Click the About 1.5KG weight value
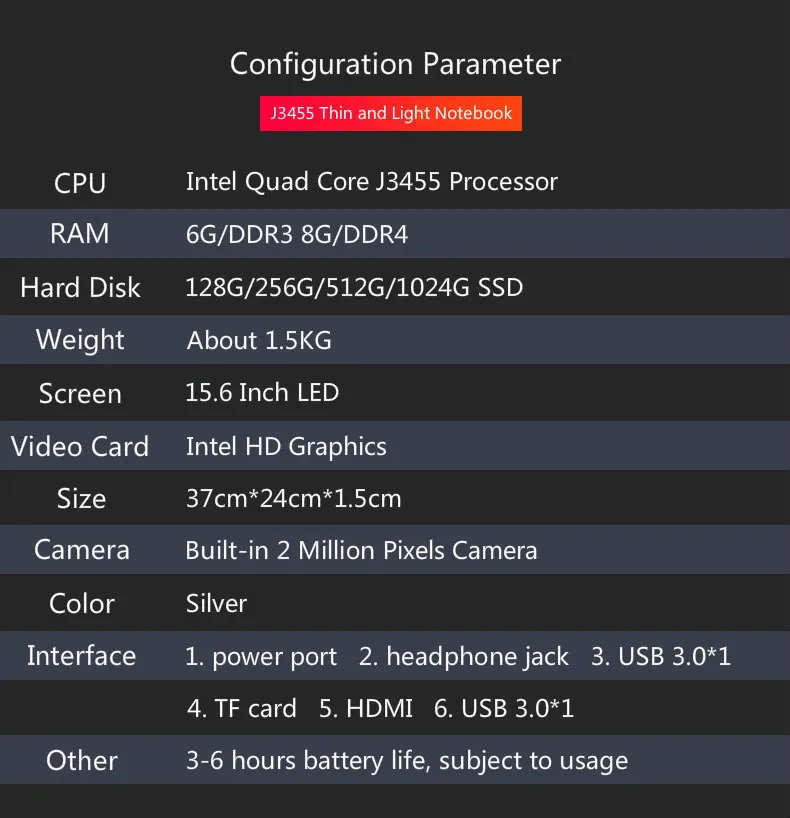The height and width of the screenshot is (818, 790). pos(259,340)
